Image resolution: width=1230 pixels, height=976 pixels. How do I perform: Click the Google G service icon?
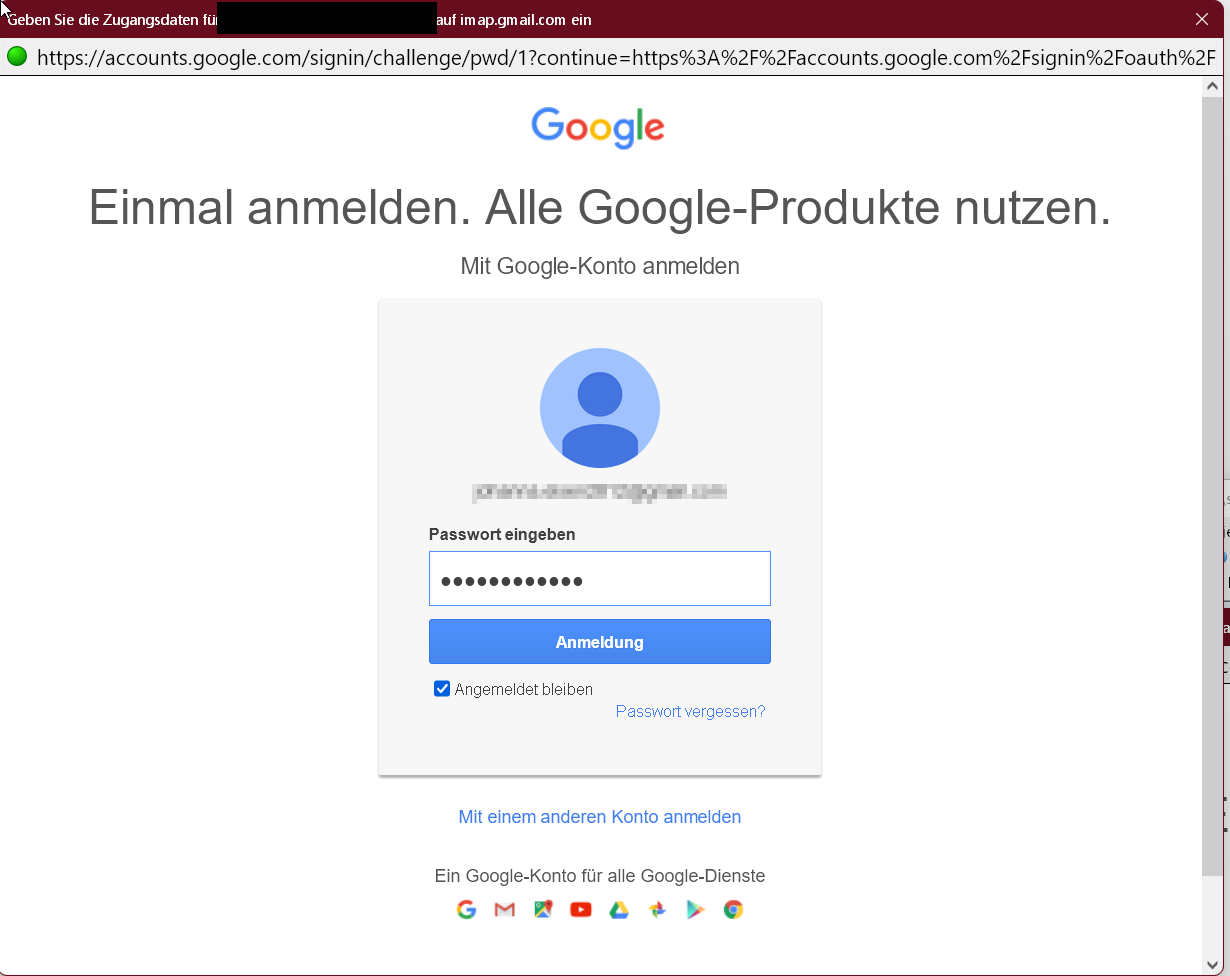click(x=466, y=909)
